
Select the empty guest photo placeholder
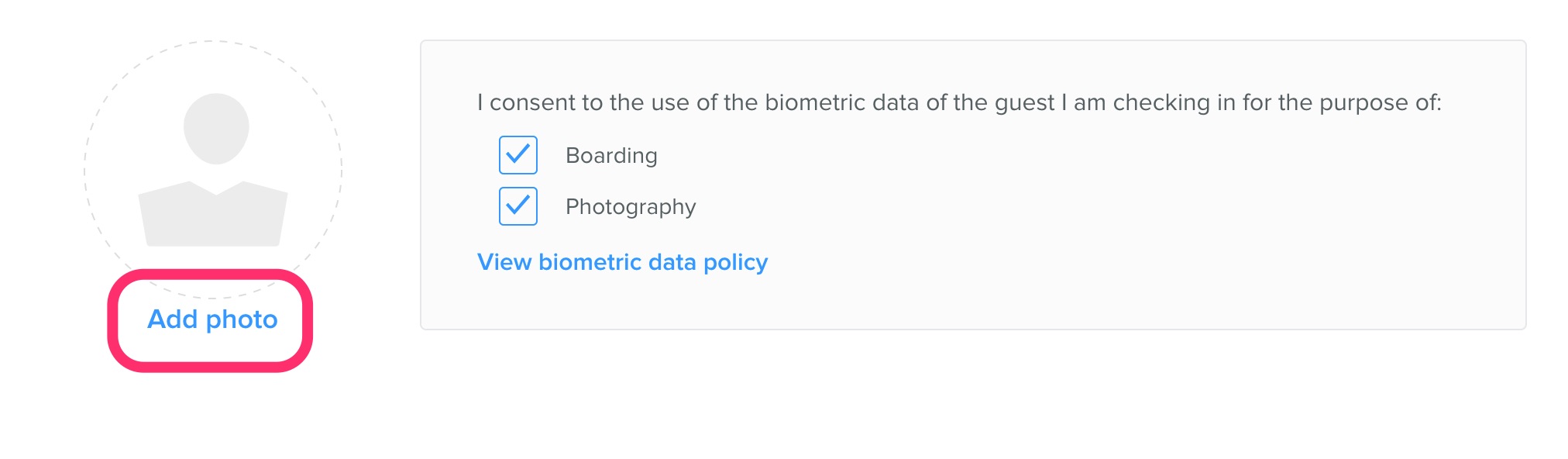(213, 170)
